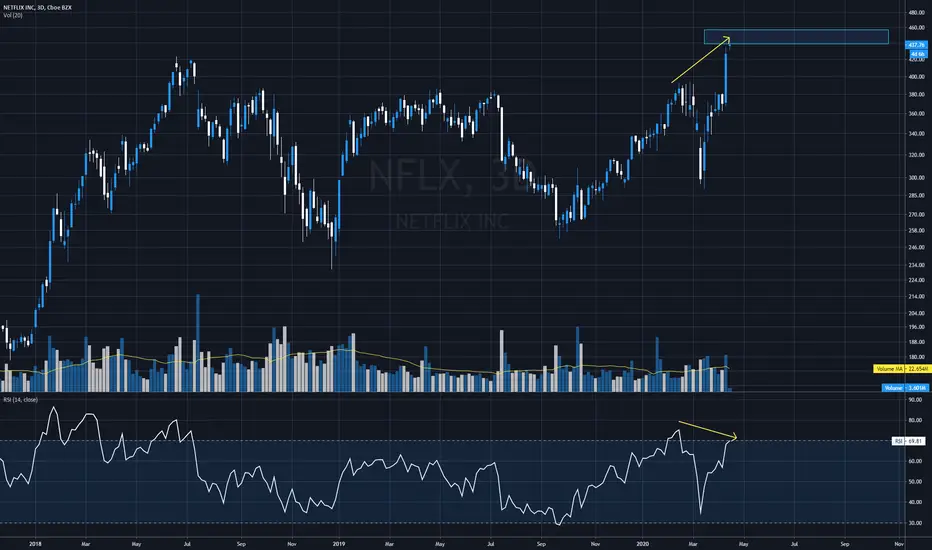Click the 480.00 price axis label
Viewport: 932px width, 550px height.
[x=916, y=12]
